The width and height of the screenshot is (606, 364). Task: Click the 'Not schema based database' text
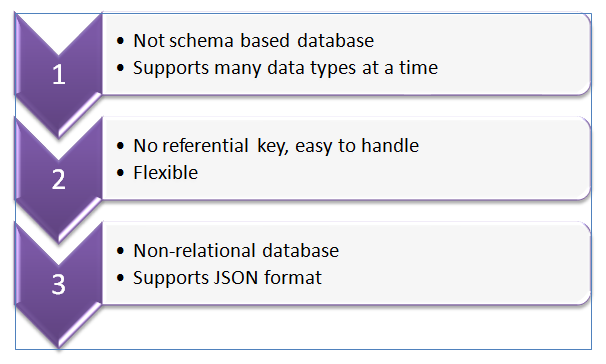(254, 41)
